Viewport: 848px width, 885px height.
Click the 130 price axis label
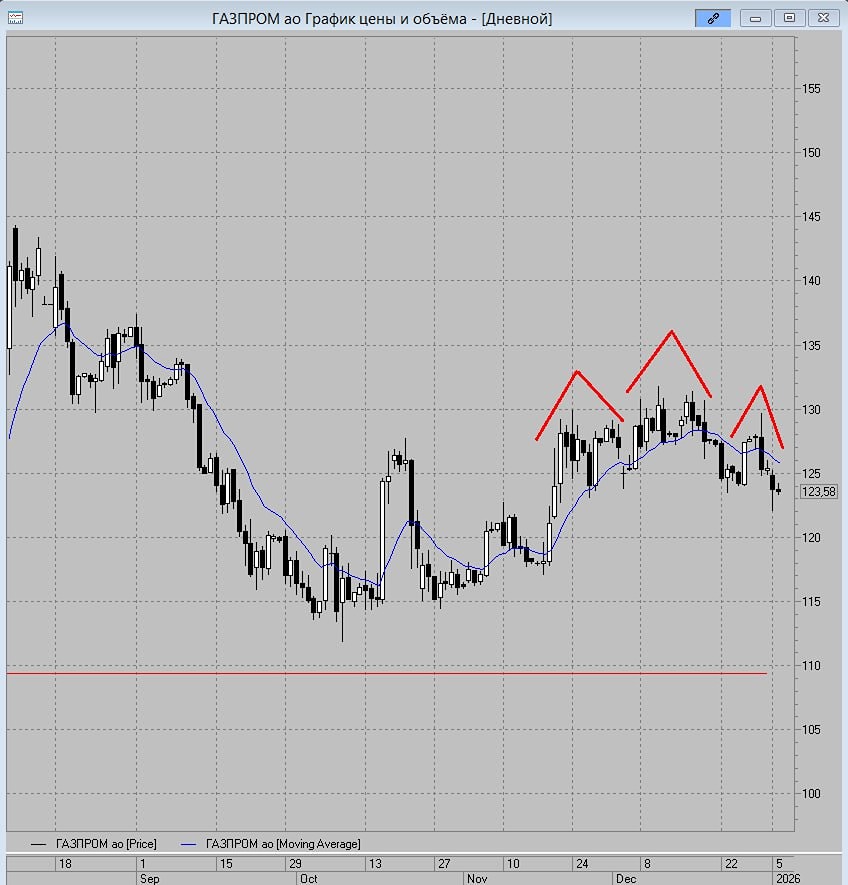click(811, 410)
